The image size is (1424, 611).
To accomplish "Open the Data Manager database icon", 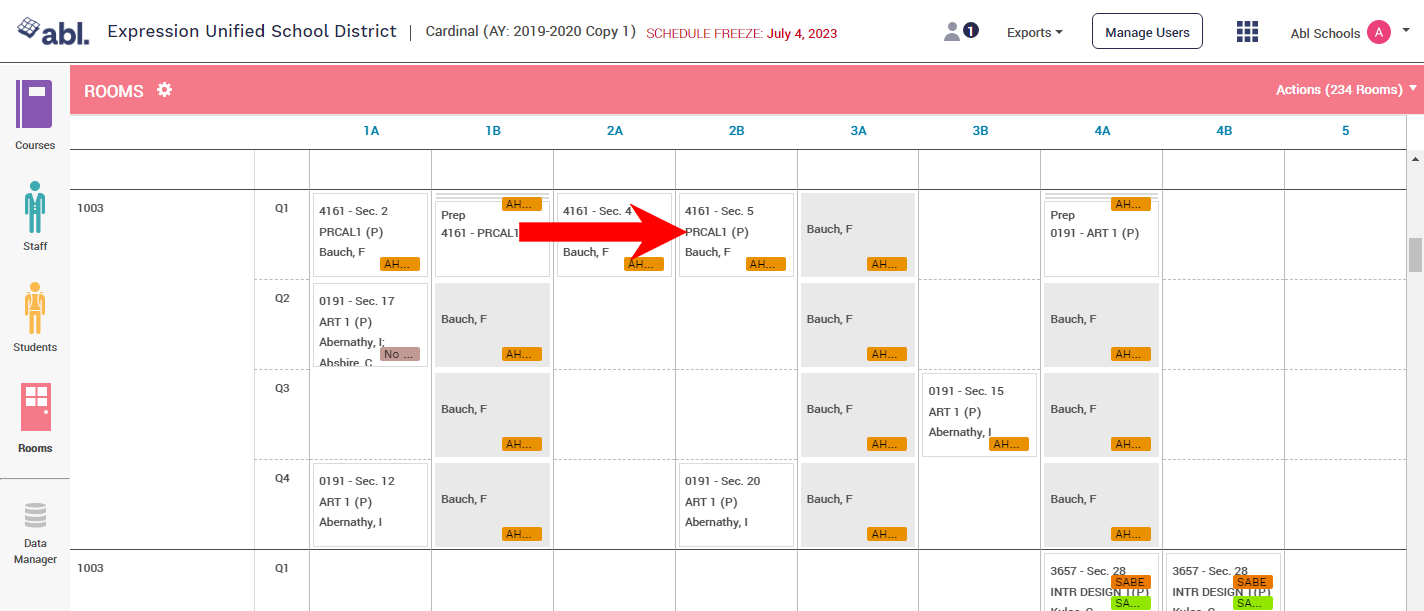I will [35, 516].
